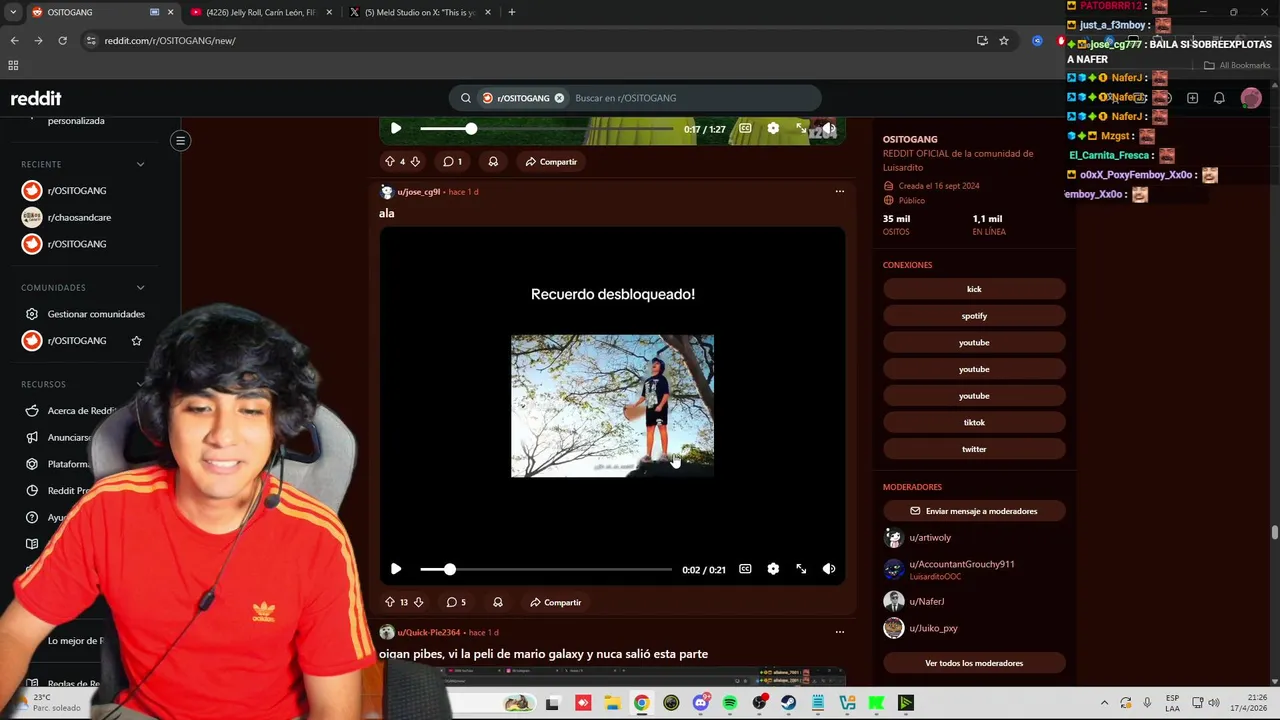The image size is (1280, 720).
Task: Open the Chrome apps grid shortcut
Action: [x=13, y=65]
